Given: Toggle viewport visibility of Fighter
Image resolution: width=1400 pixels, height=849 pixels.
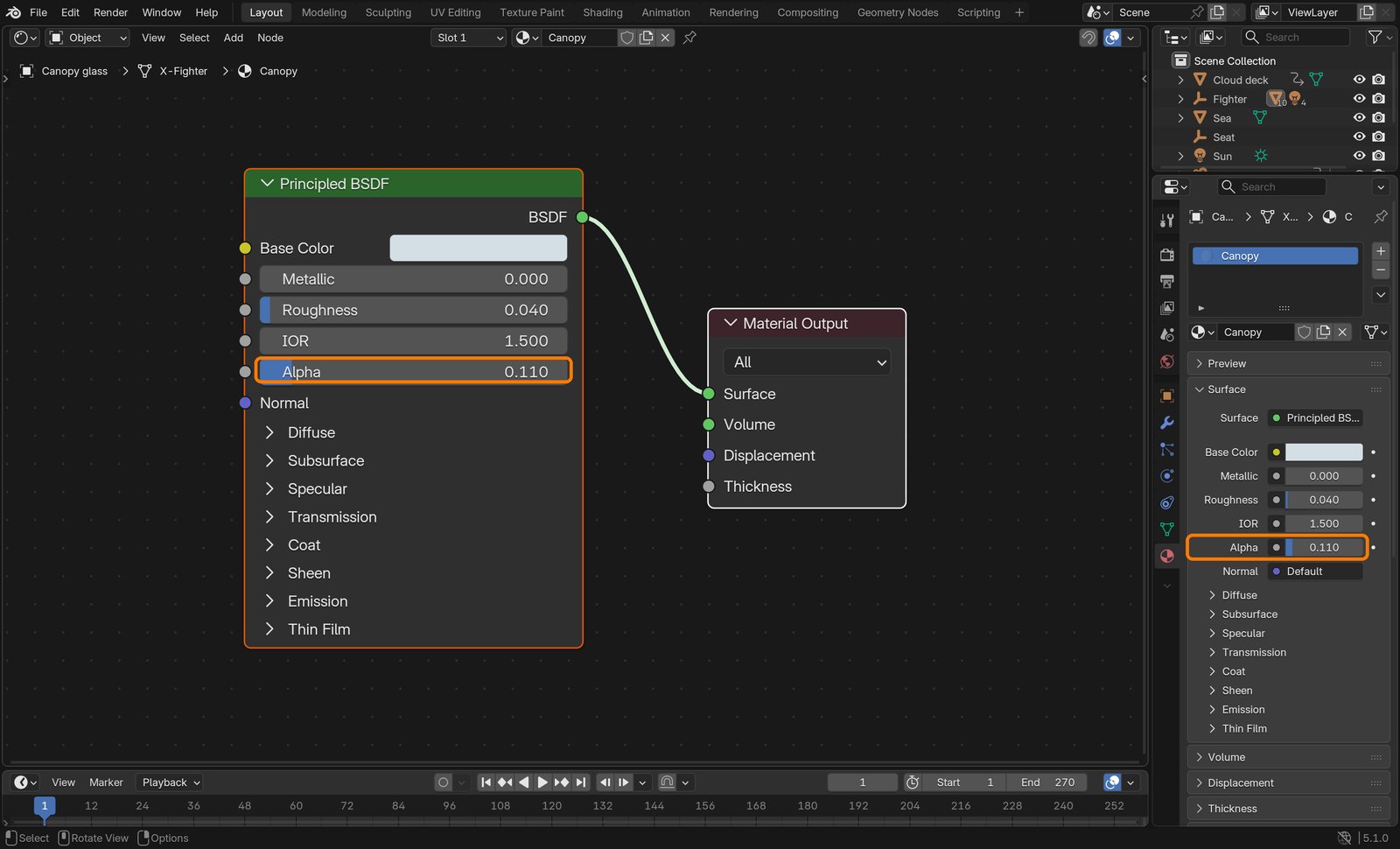Looking at the screenshot, I should click(x=1359, y=99).
